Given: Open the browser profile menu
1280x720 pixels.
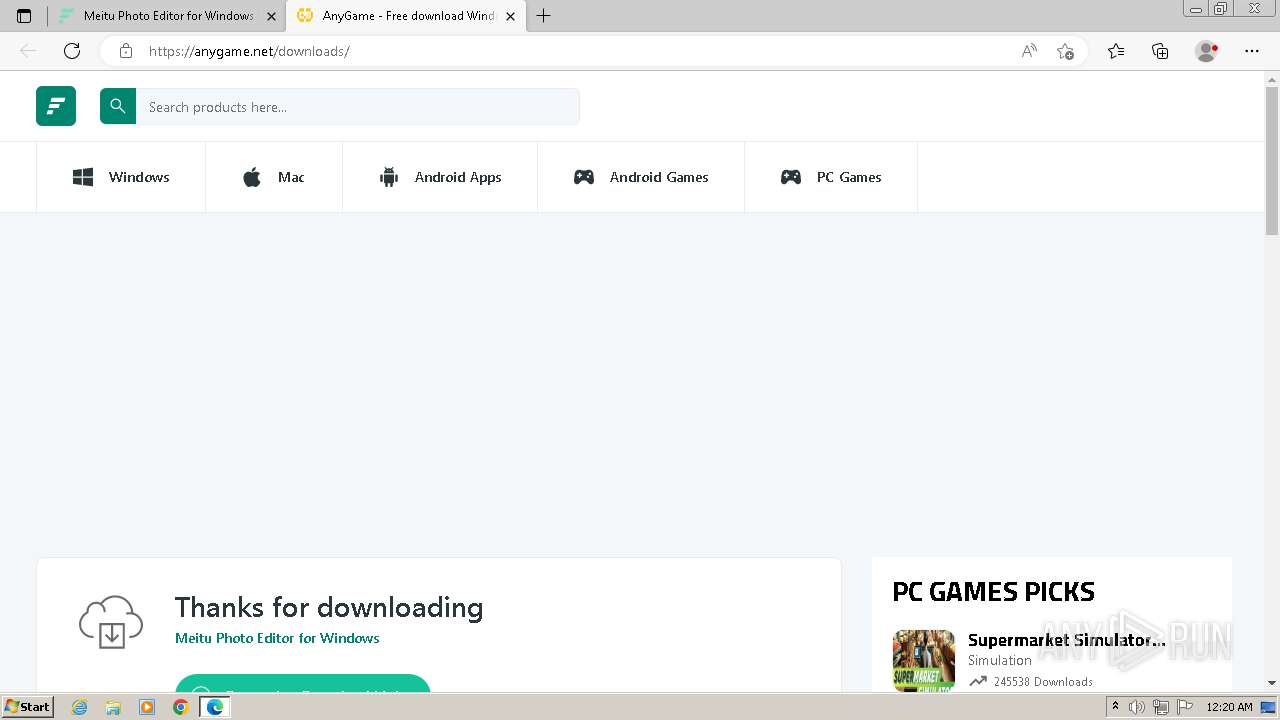Looking at the screenshot, I should [1206, 51].
